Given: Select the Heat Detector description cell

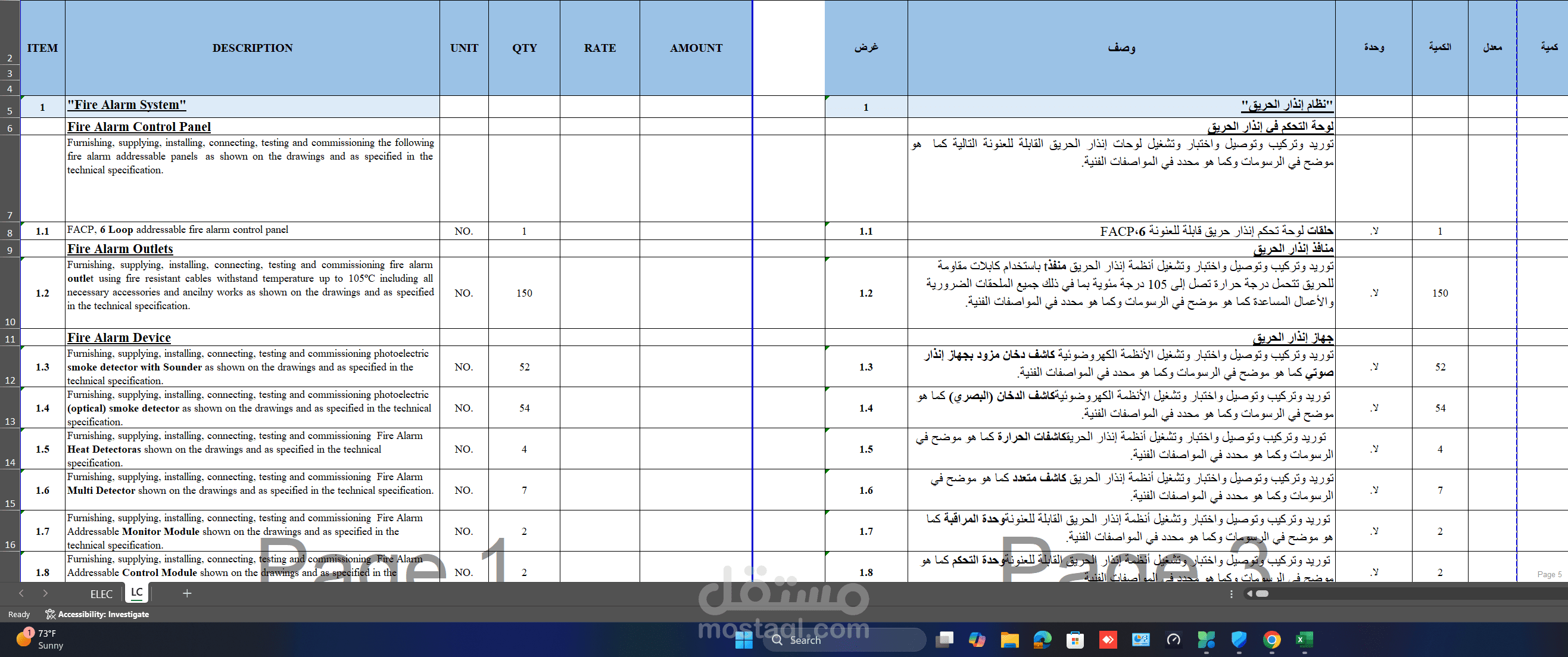Looking at the screenshot, I should coord(252,449).
